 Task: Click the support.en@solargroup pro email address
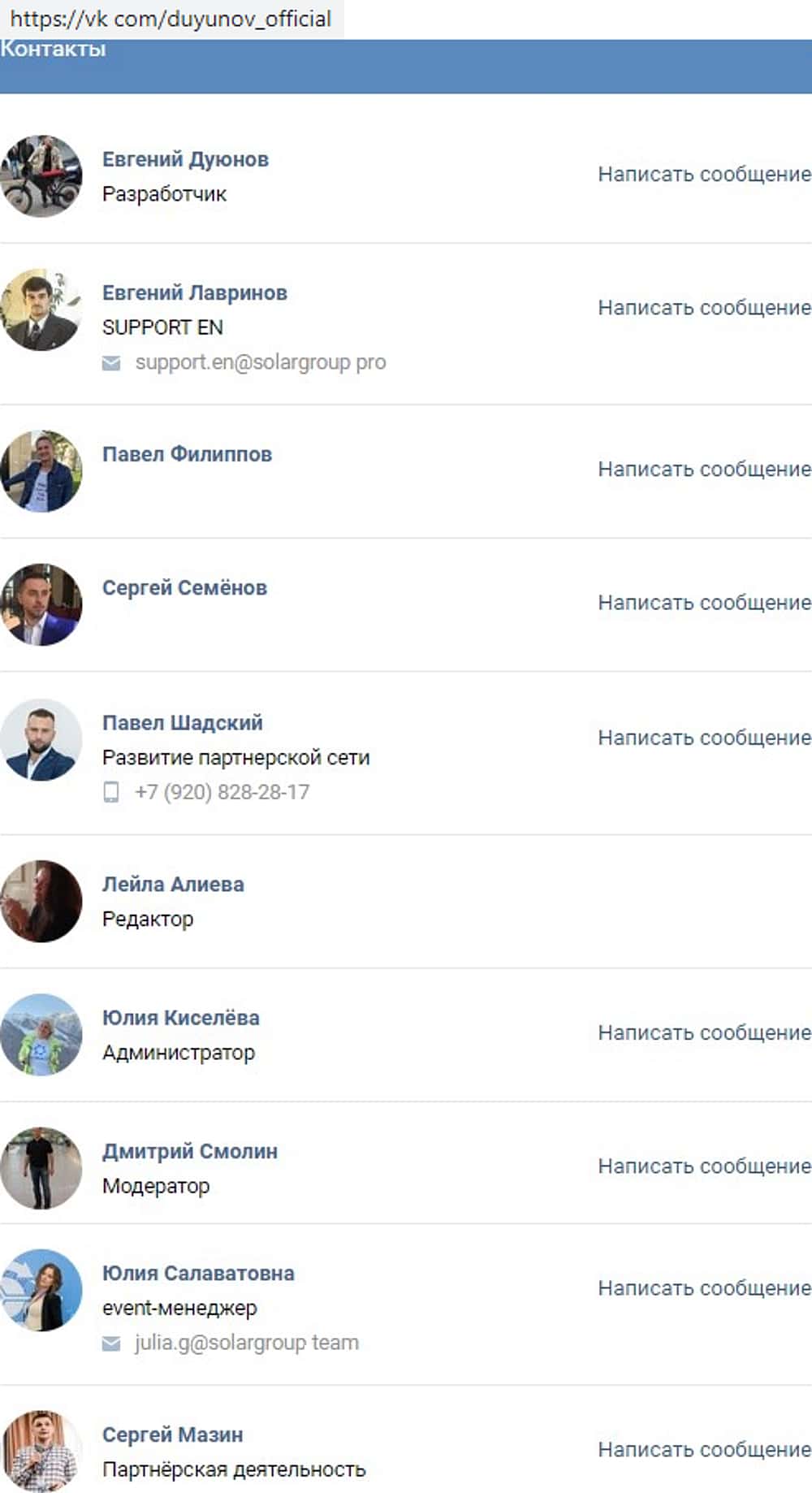[261, 362]
